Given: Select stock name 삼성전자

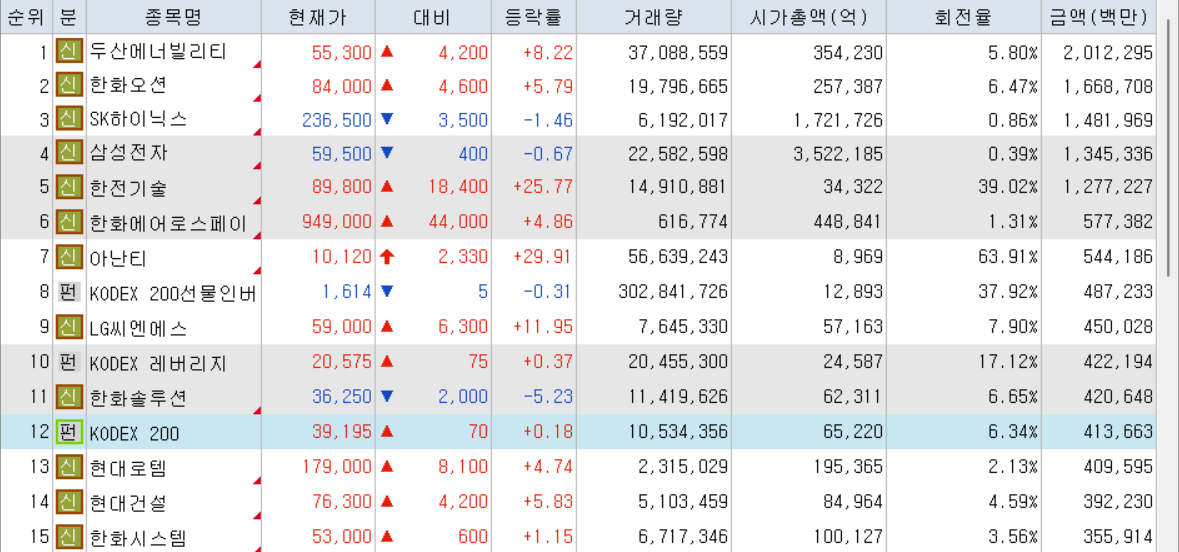Looking at the screenshot, I should pyautogui.click(x=129, y=153).
